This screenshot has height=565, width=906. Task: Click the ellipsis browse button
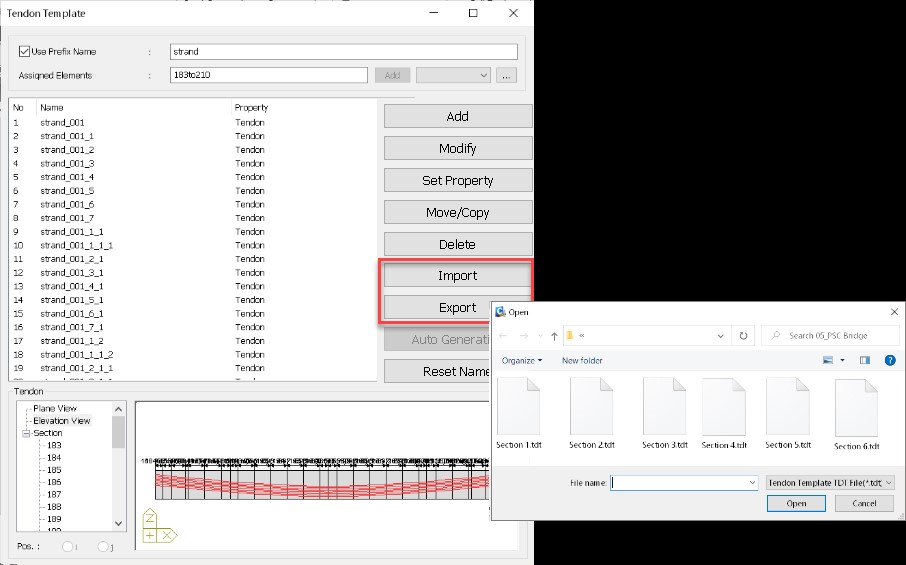(x=506, y=75)
